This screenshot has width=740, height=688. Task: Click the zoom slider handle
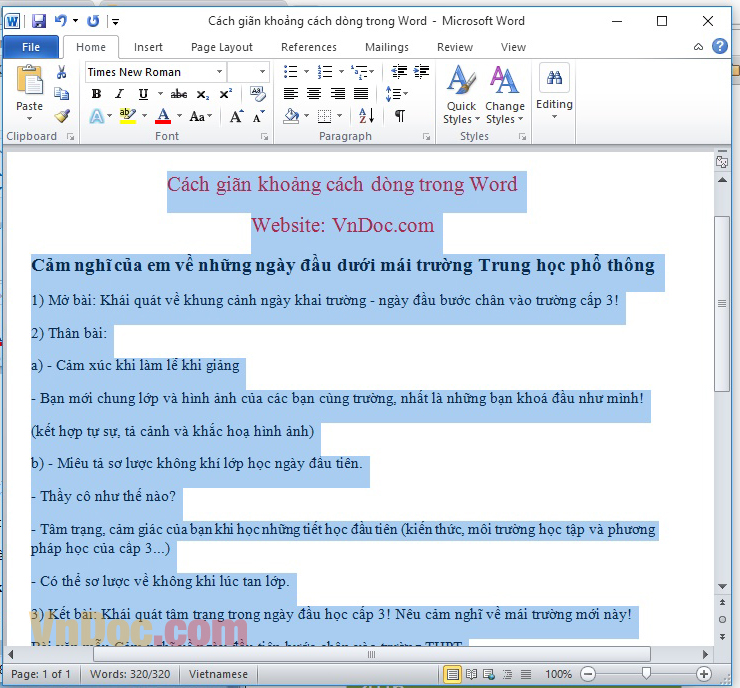(646, 673)
